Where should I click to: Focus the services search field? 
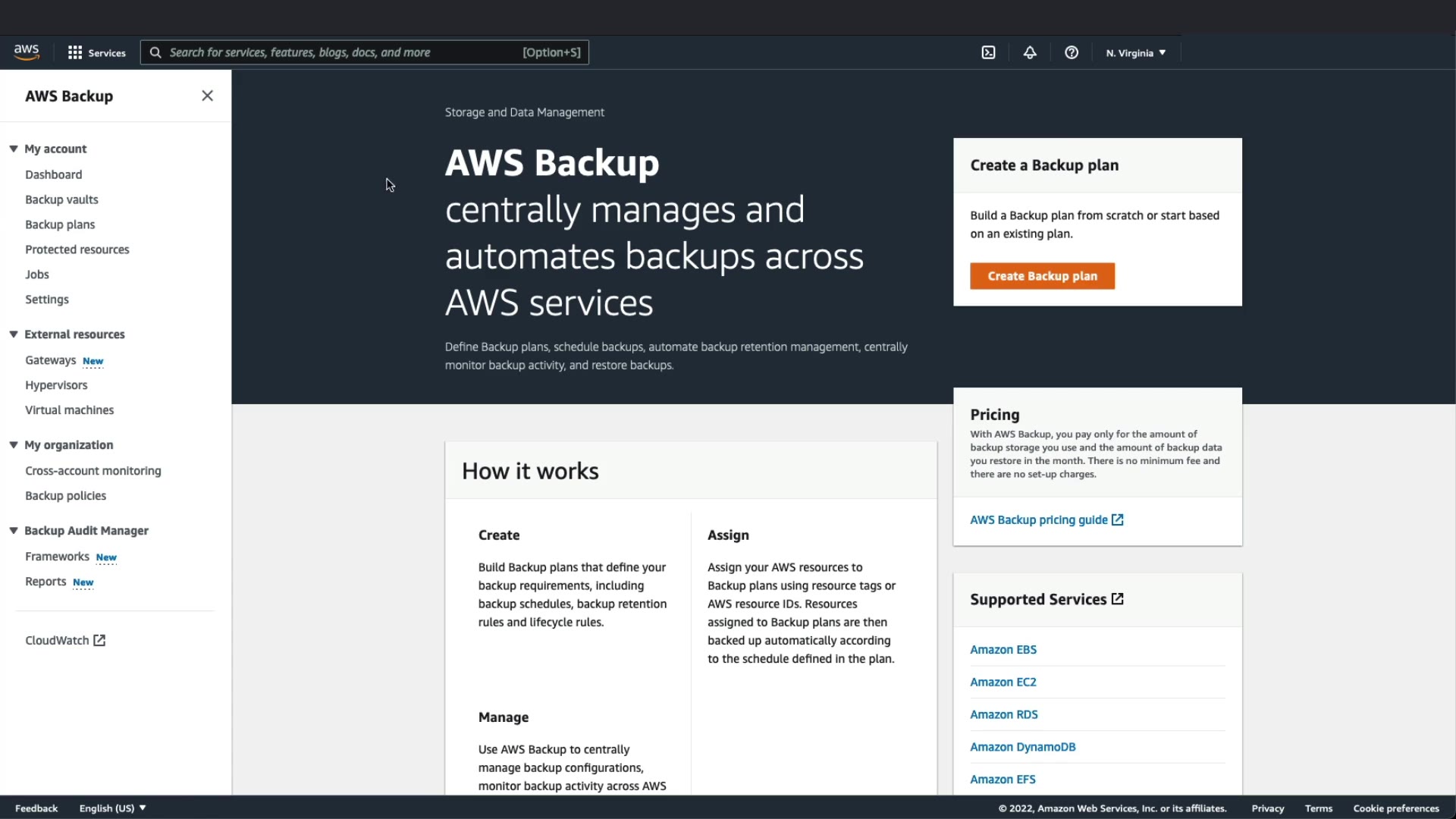(341, 52)
